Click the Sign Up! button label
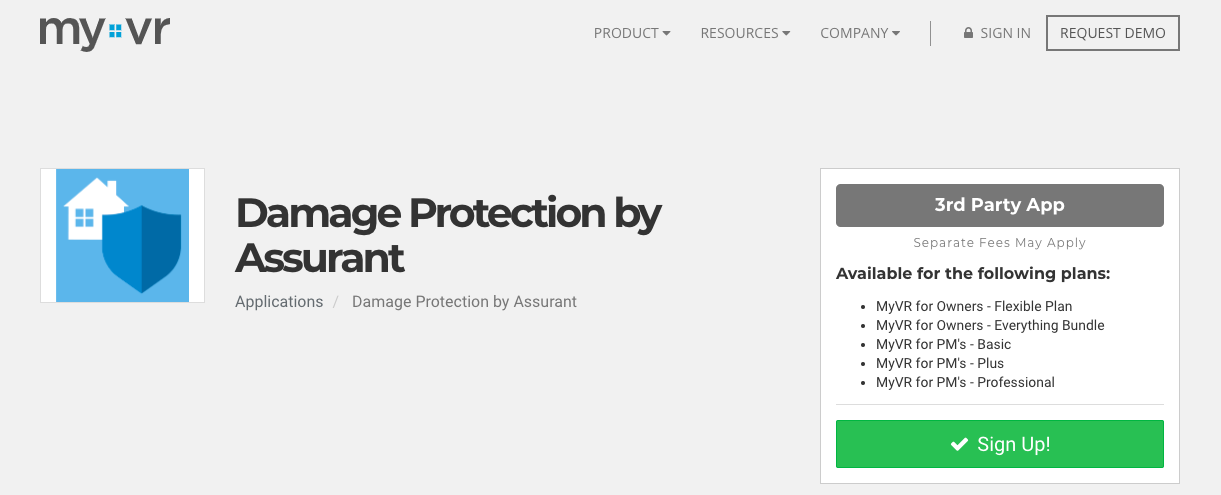Screen dimensions: 1221x495 [1013, 444]
